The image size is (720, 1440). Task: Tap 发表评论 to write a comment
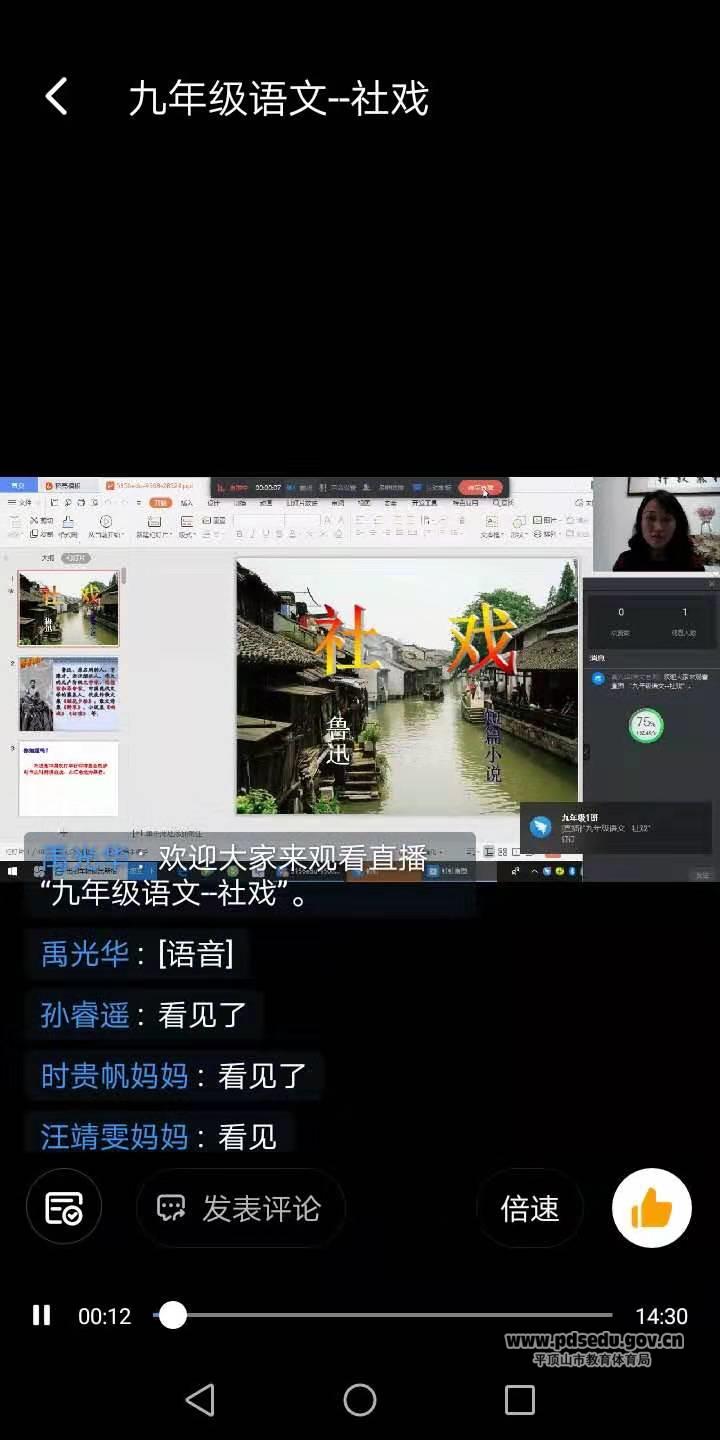[x=241, y=1208]
